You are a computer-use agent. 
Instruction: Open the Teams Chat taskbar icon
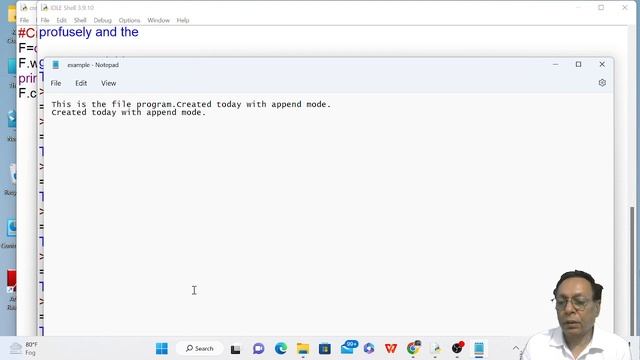pyautogui.click(x=258, y=349)
